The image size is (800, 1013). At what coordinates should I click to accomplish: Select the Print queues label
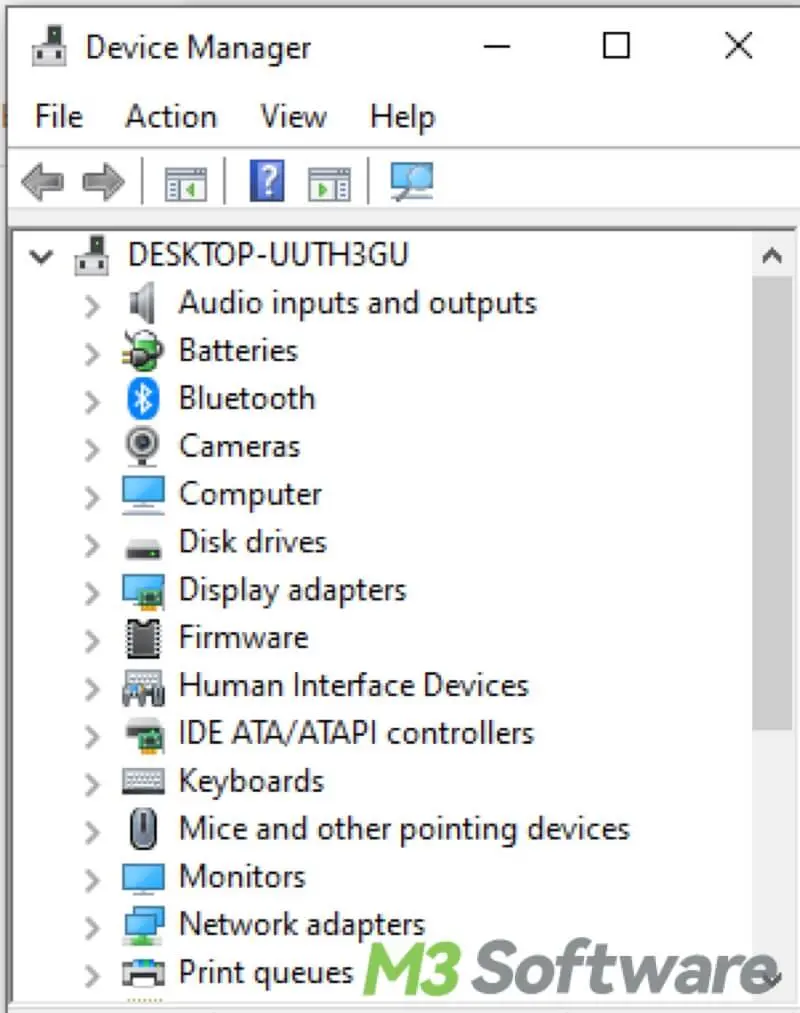[x=266, y=973]
